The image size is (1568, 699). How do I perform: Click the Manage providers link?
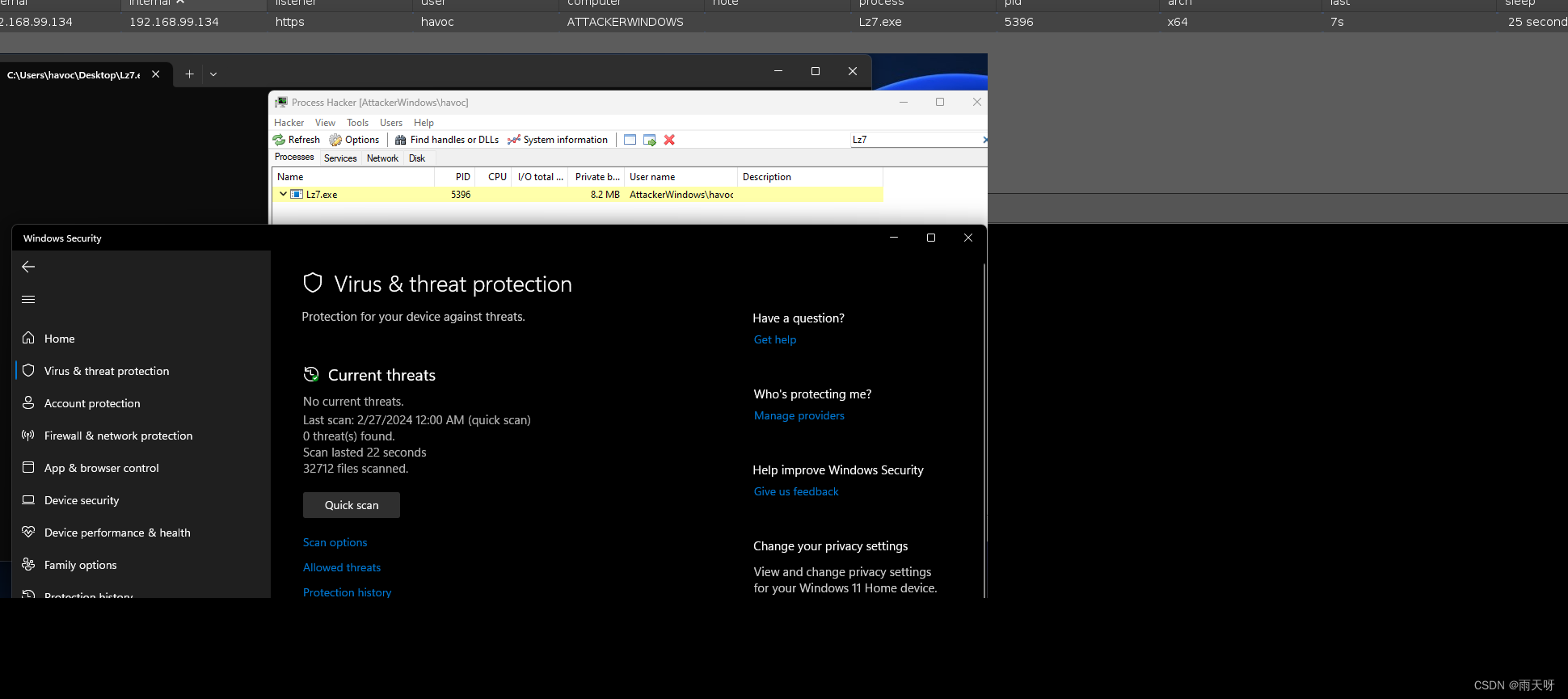[x=799, y=415]
